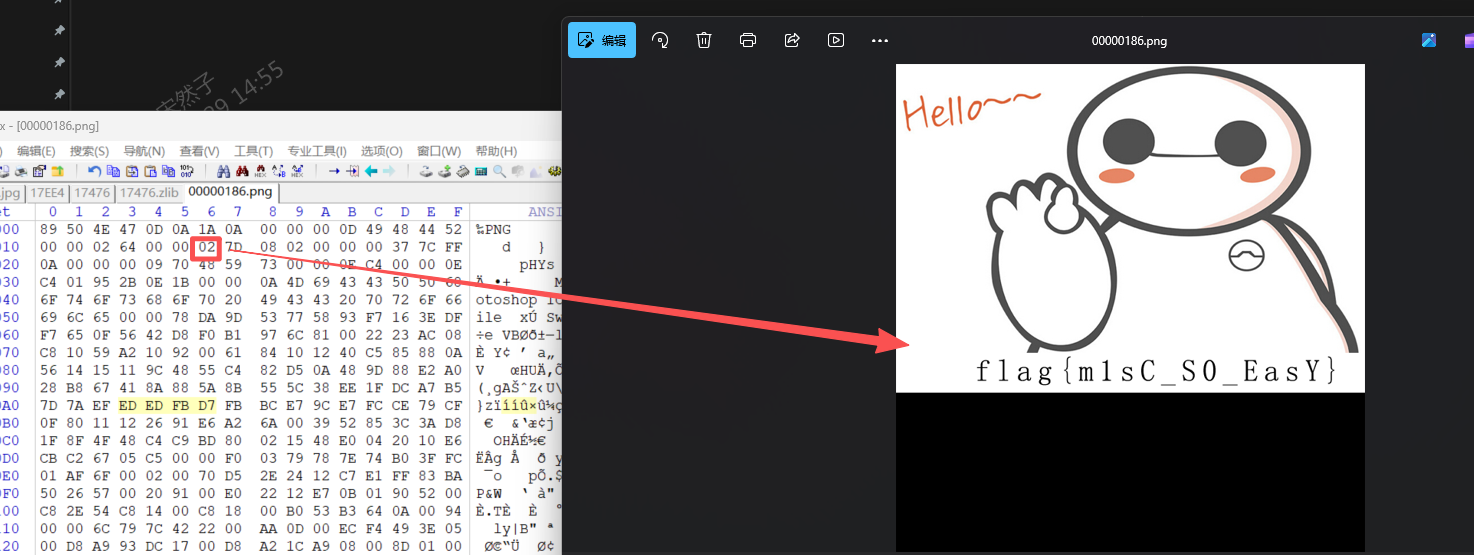This screenshot has height=555, width=1474.
Task: Click the 101/010 Modify Data icon
Action: point(186,171)
